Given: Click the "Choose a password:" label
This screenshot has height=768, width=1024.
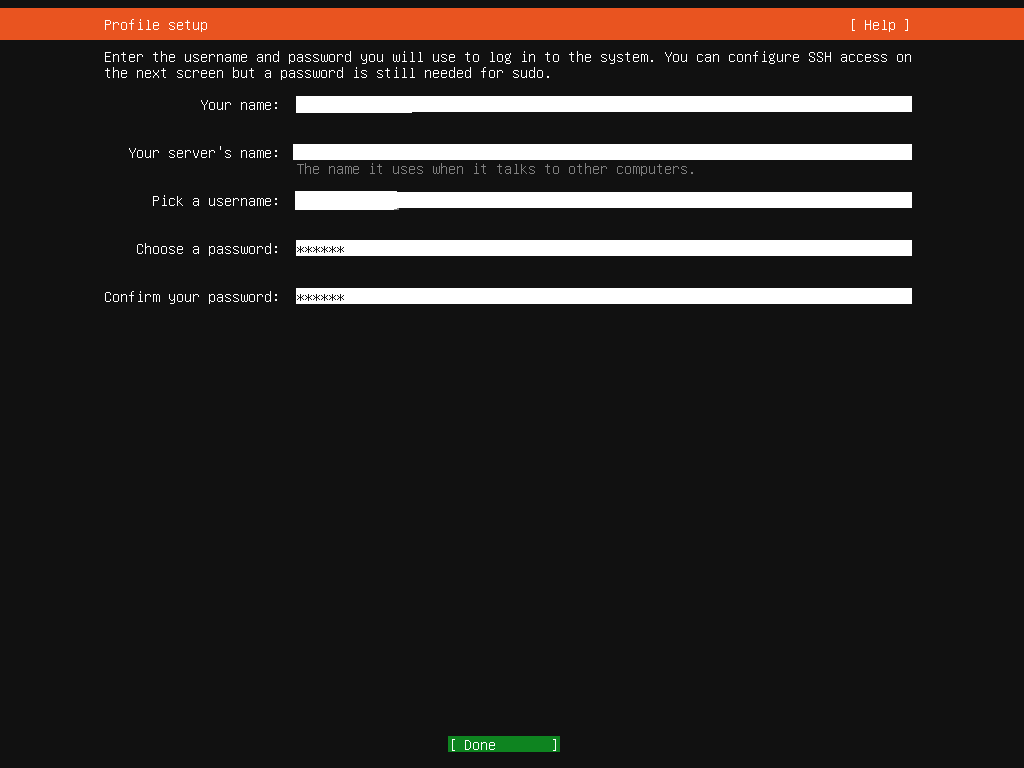Looking at the screenshot, I should click(207, 249).
